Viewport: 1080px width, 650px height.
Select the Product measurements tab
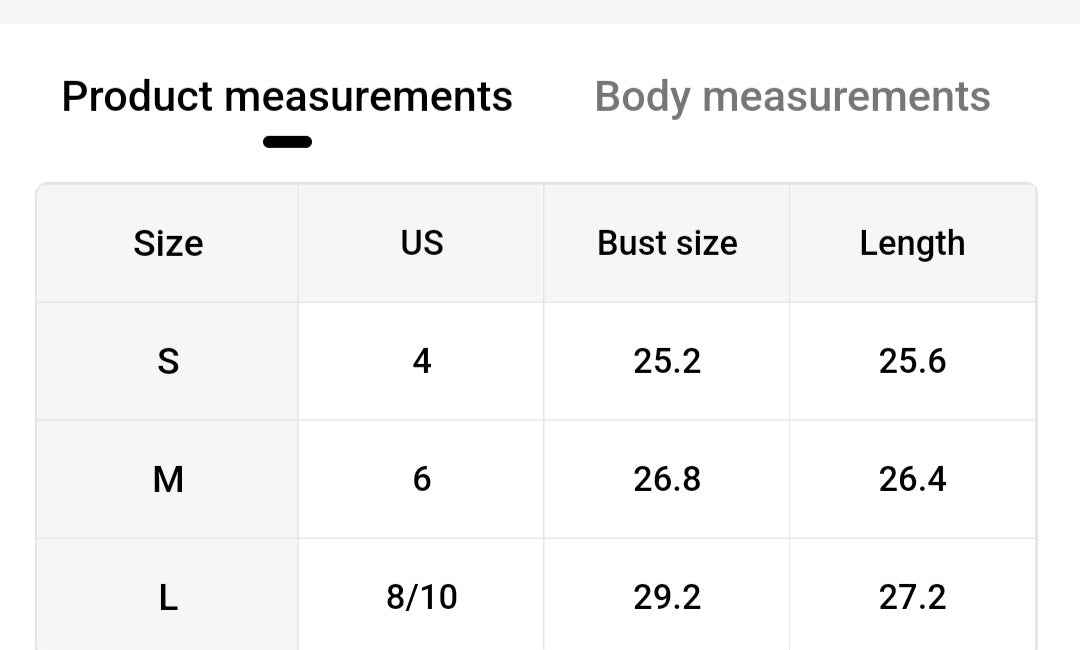(287, 96)
